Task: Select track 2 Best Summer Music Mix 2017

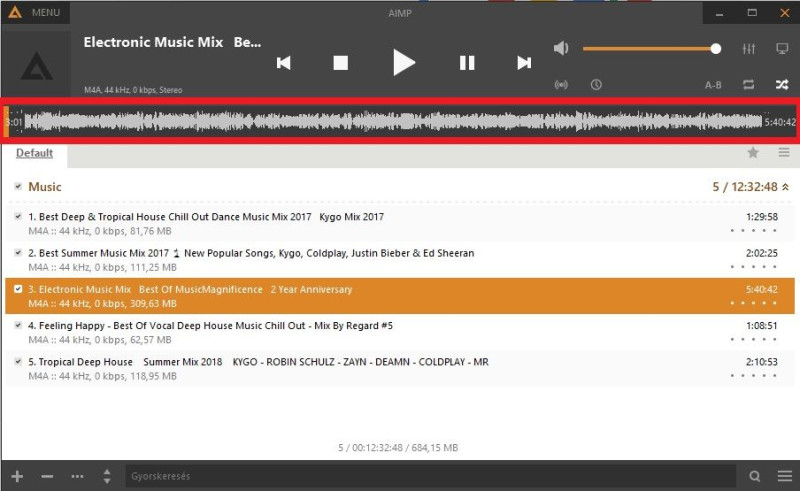Action: (399, 260)
